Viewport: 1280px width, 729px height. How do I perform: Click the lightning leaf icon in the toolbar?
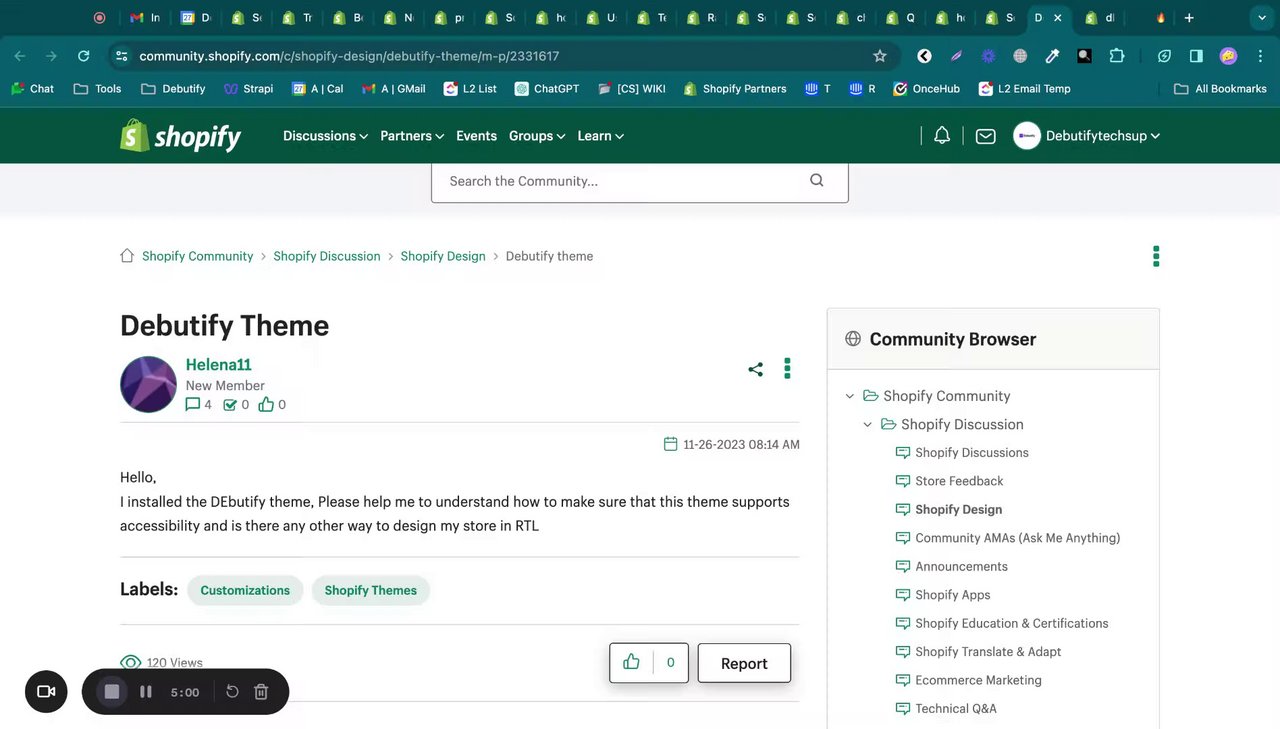(1164, 56)
